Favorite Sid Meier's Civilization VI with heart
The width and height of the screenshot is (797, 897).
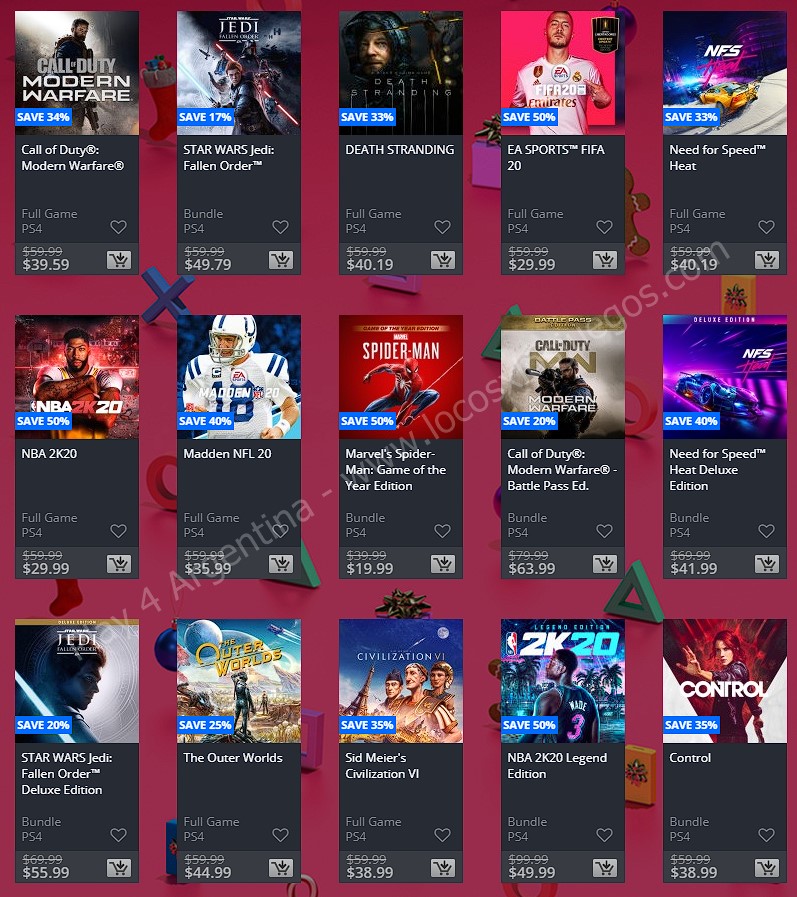(x=442, y=835)
